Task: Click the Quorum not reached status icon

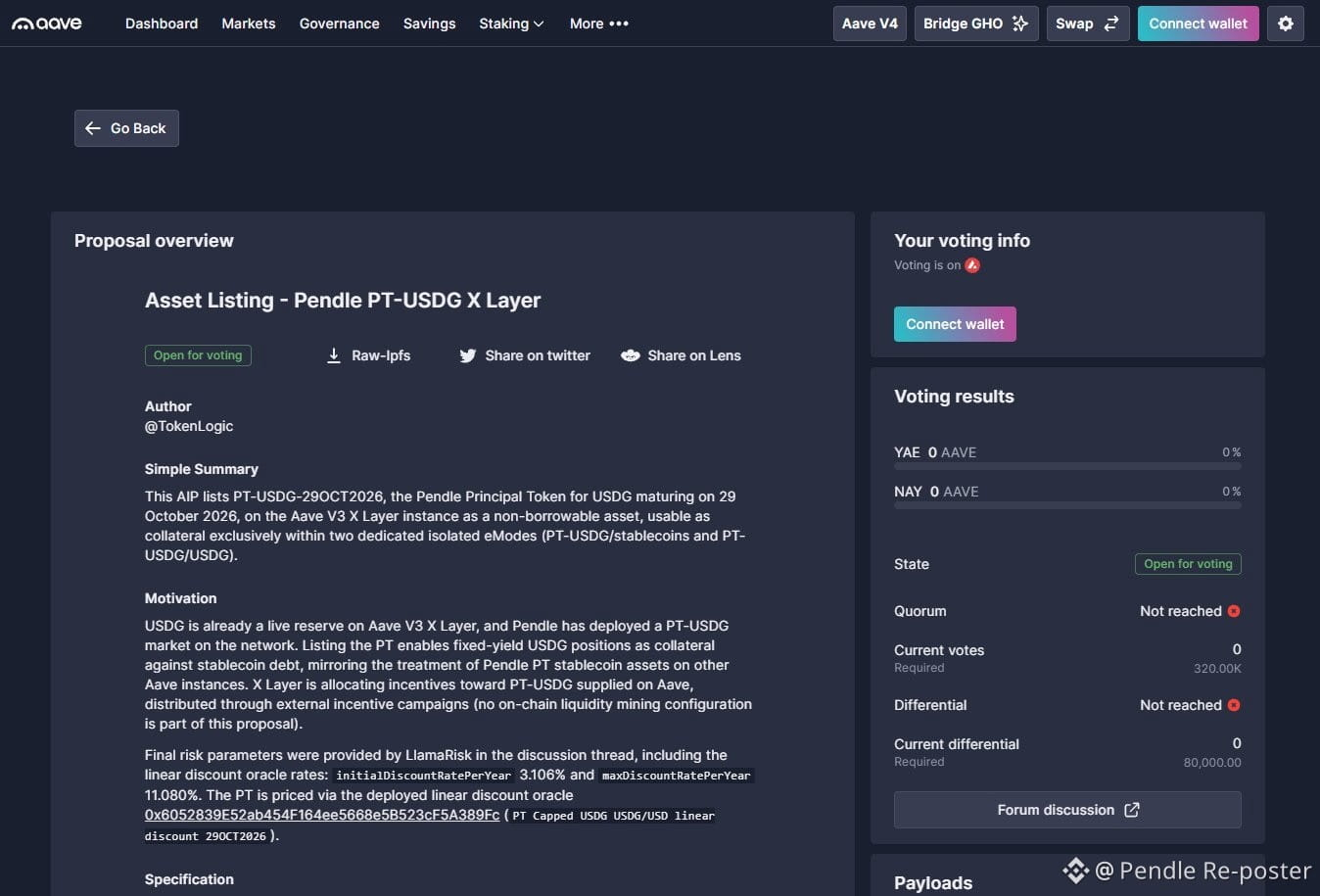Action: click(1234, 611)
